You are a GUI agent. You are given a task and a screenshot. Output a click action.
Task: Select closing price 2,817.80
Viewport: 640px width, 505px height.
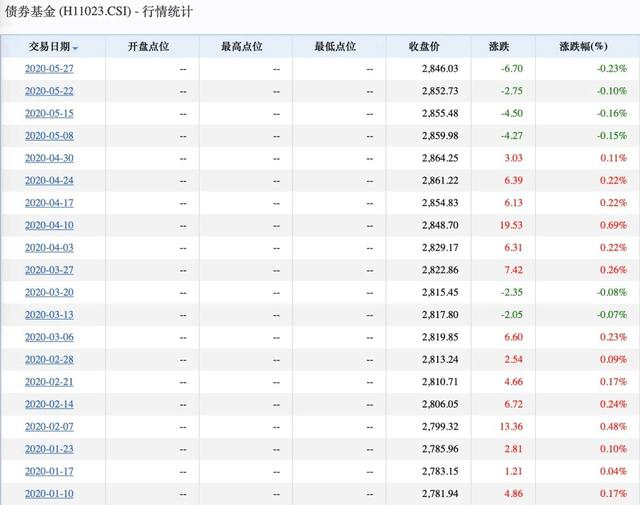pos(440,315)
